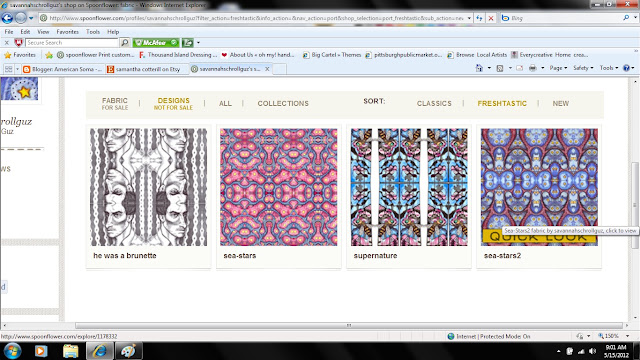Click the red Stop loading icon
The width and height of the screenshot is (640, 360).
[x=491, y=18]
